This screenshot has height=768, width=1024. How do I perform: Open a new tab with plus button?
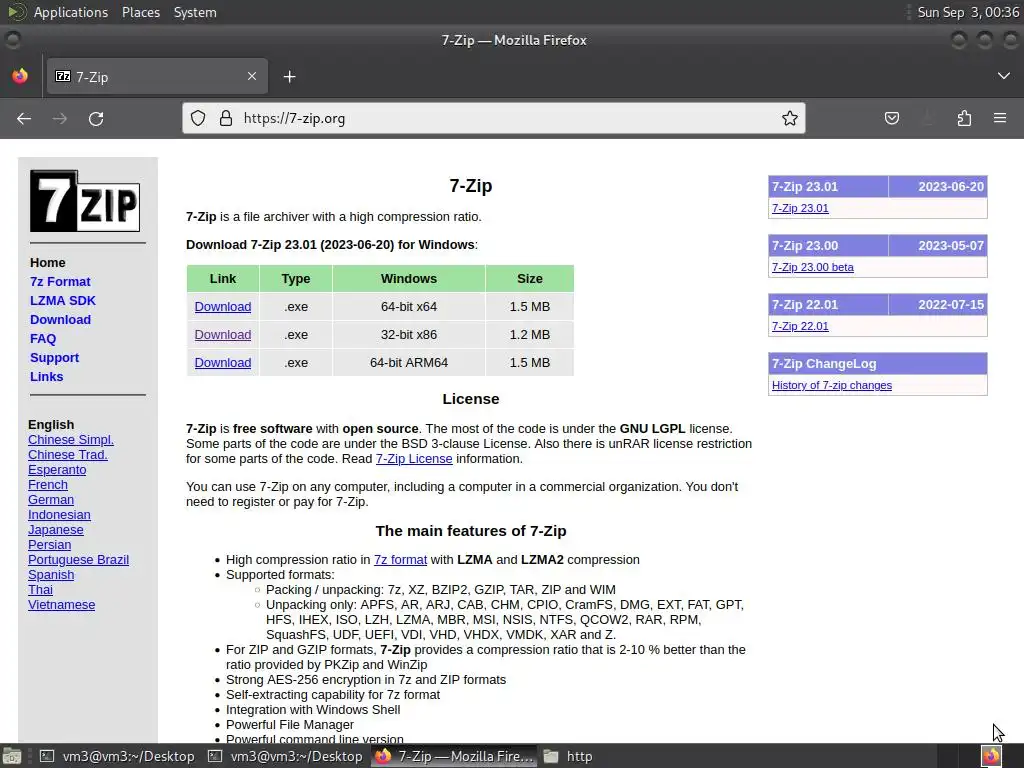click(x=289, y=77)
